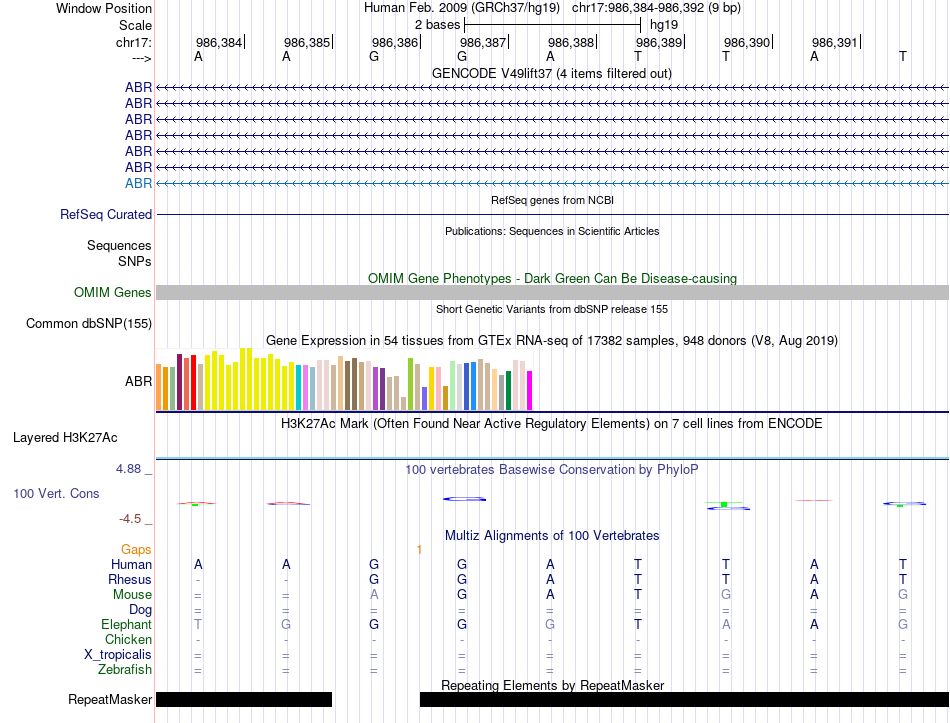
Task: Select the Rhesus species label
Action: pos(130,579)
